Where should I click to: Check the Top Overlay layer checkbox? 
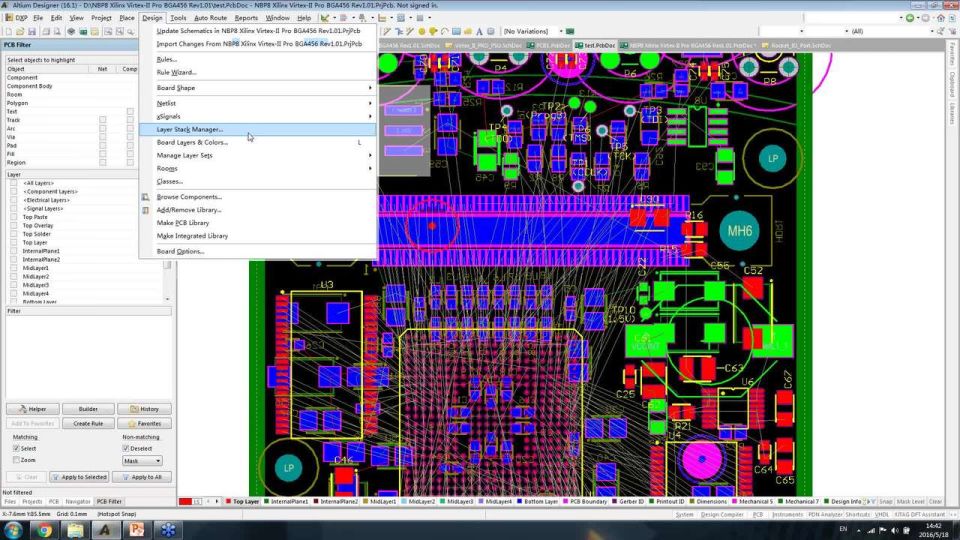pyautogui.click(x=13, y=225)
